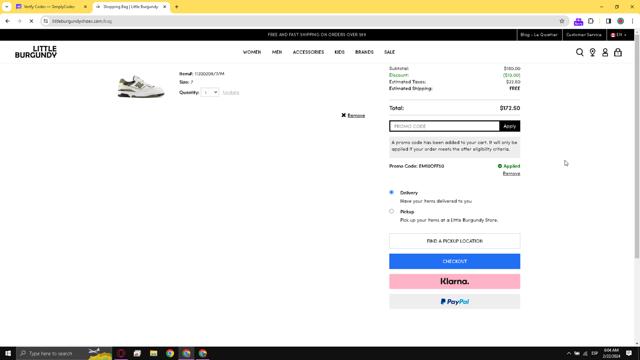The height and width of the screenshot is (360, 640).
Task: Click the X icon beside Remove item
Action: pos(343,116)
